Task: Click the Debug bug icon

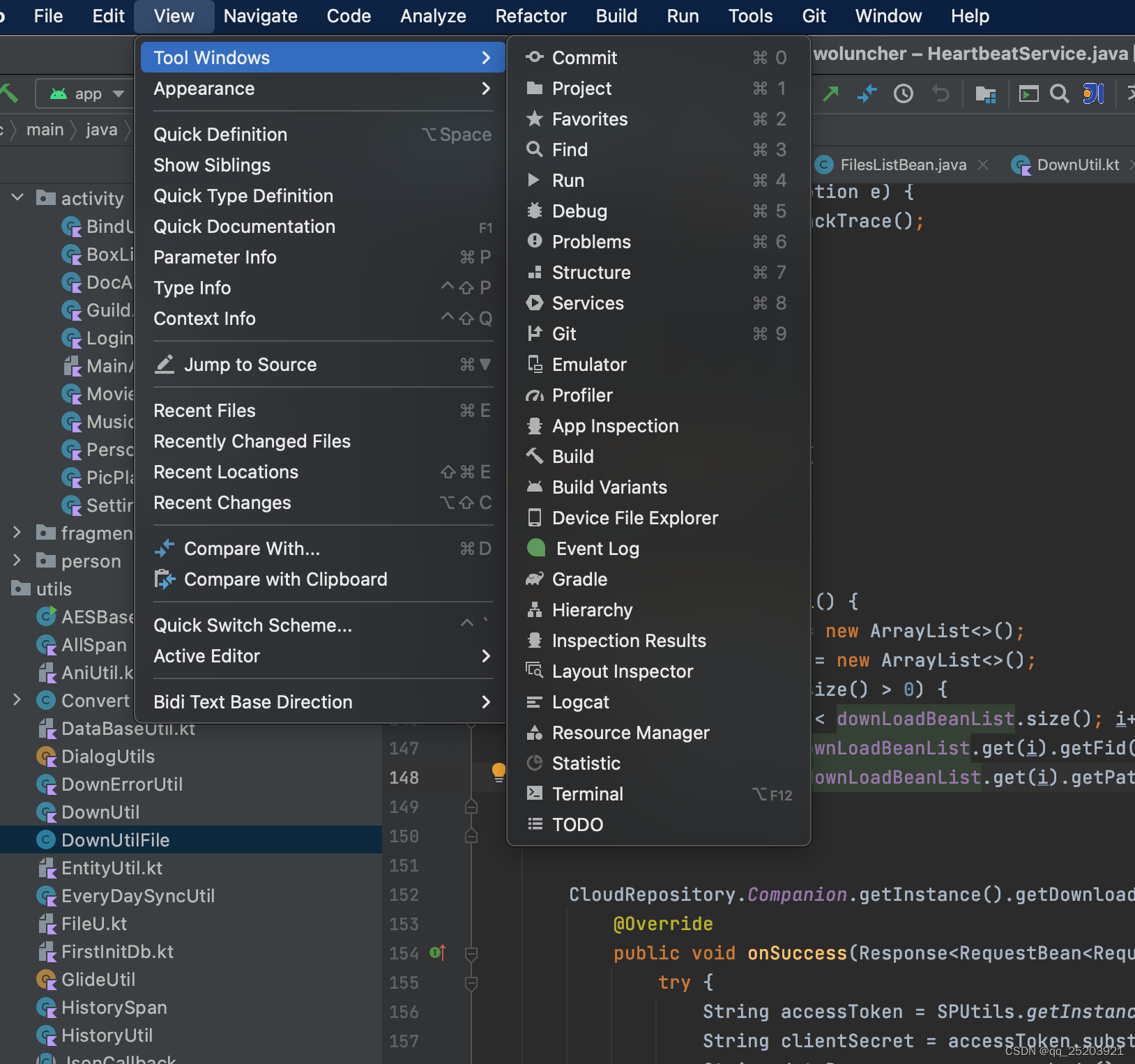Action: point(535,211)
